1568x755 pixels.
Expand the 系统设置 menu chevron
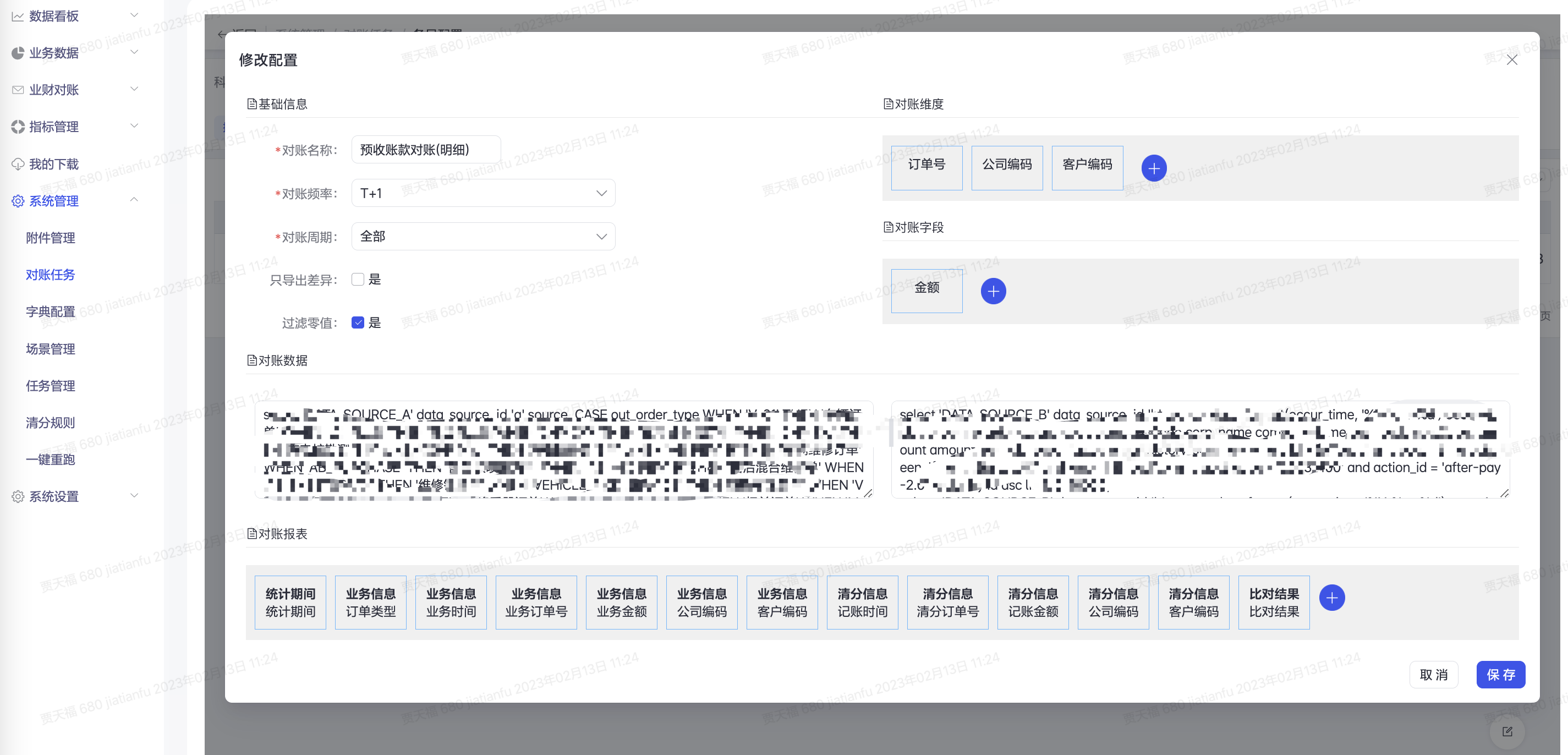pyautogui.click(x=135, y=495)
